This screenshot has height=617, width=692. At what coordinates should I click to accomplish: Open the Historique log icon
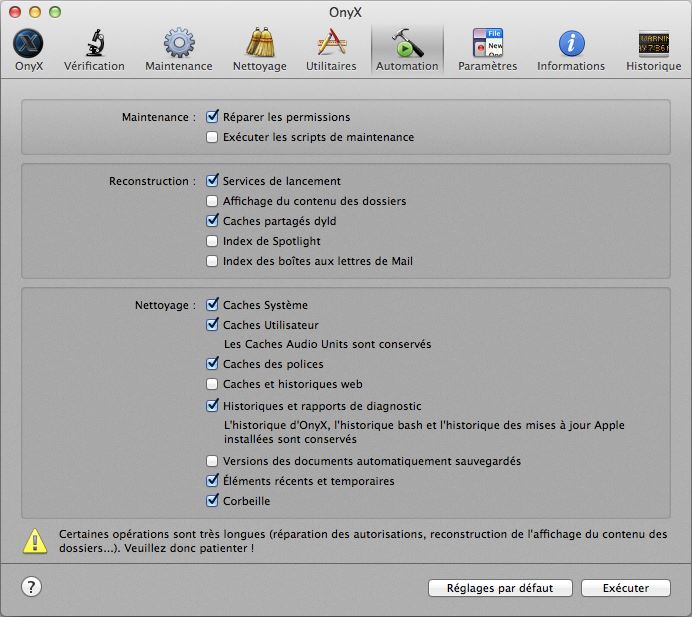[654, 43]
